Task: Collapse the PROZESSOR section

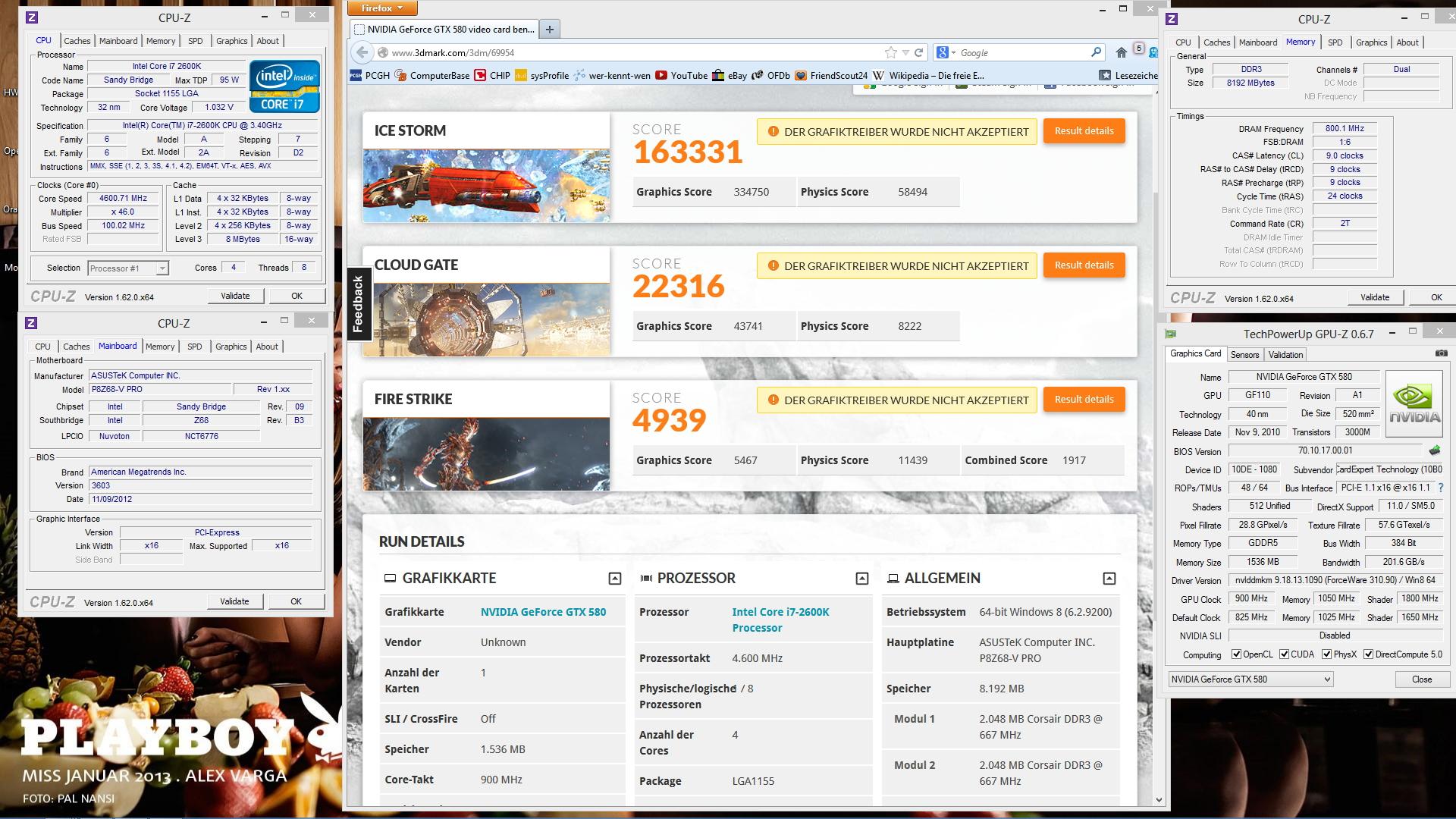Action: tap(862, 579)
